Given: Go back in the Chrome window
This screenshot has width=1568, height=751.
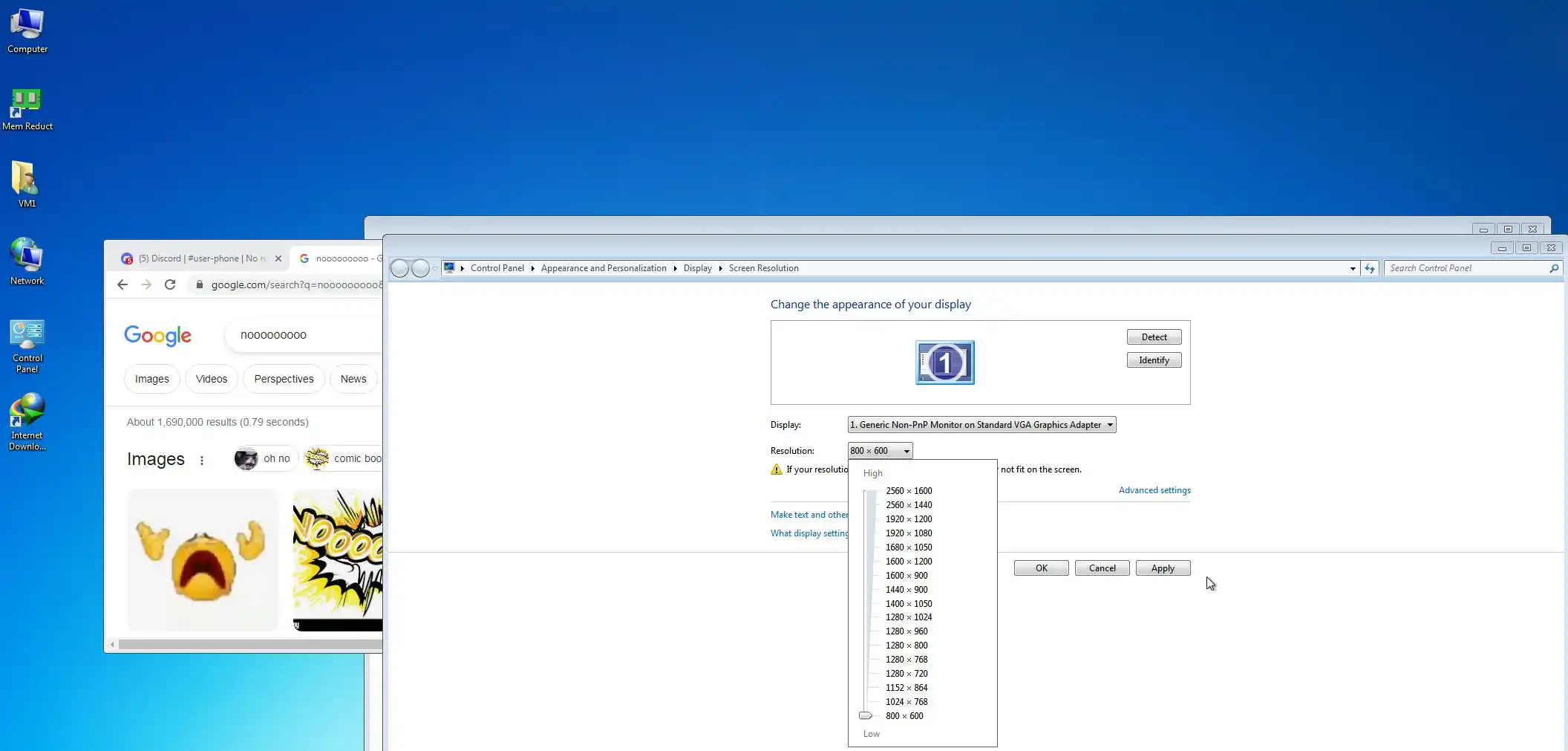Looking at the screenshot, I should point(122,285).
